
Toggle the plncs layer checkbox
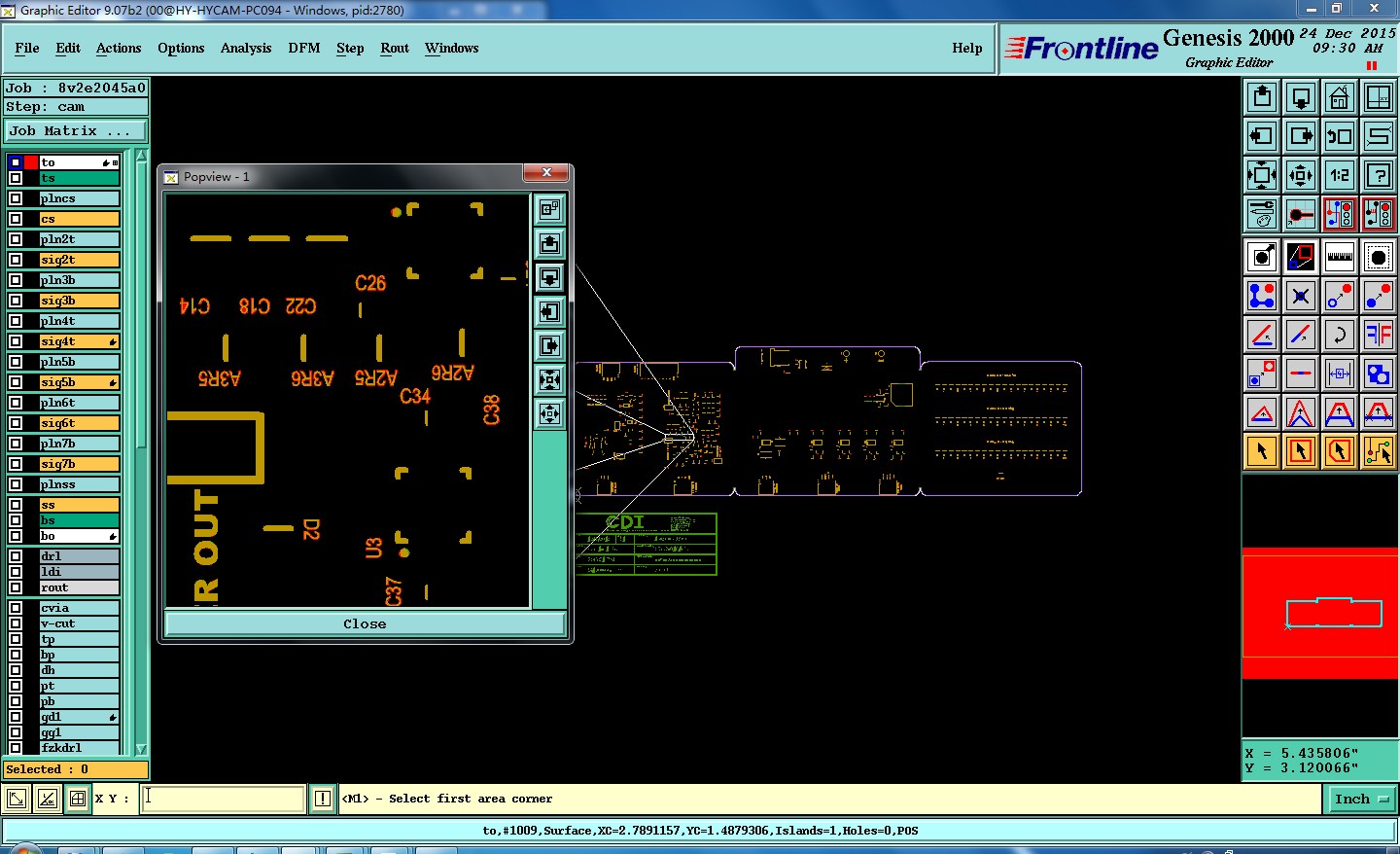[x=16, y=198]
